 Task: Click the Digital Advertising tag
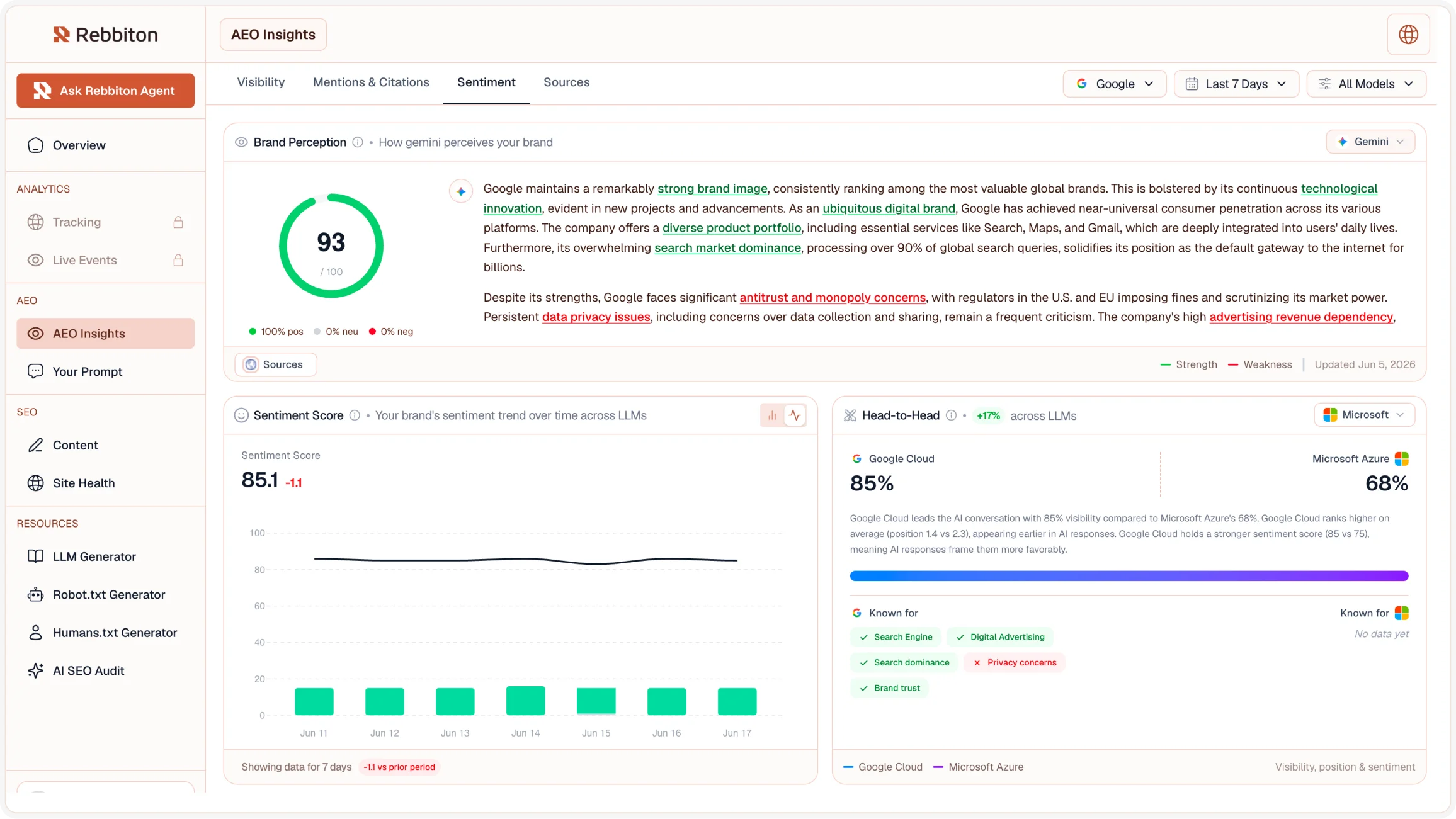tap(1000, 637)
